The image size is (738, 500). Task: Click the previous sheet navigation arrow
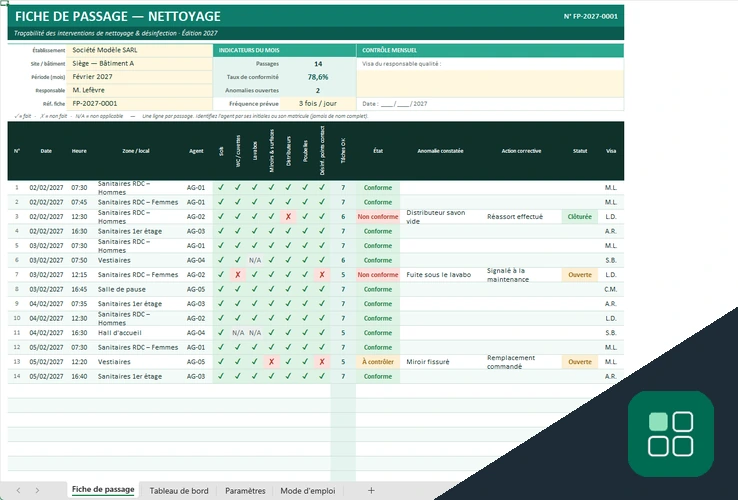point(18,491)
